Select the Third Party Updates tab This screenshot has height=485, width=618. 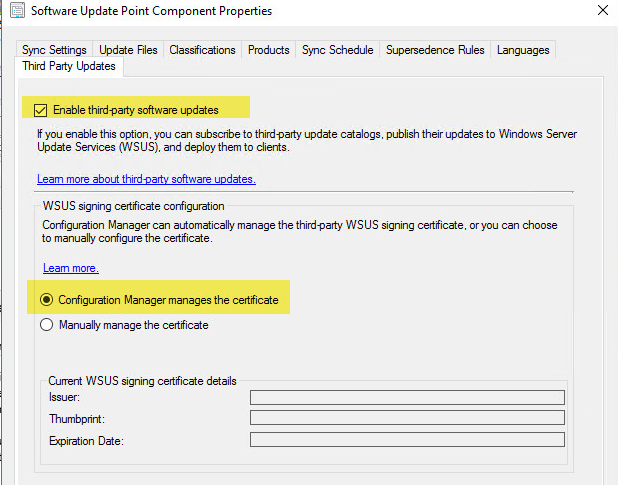point(69,66)
